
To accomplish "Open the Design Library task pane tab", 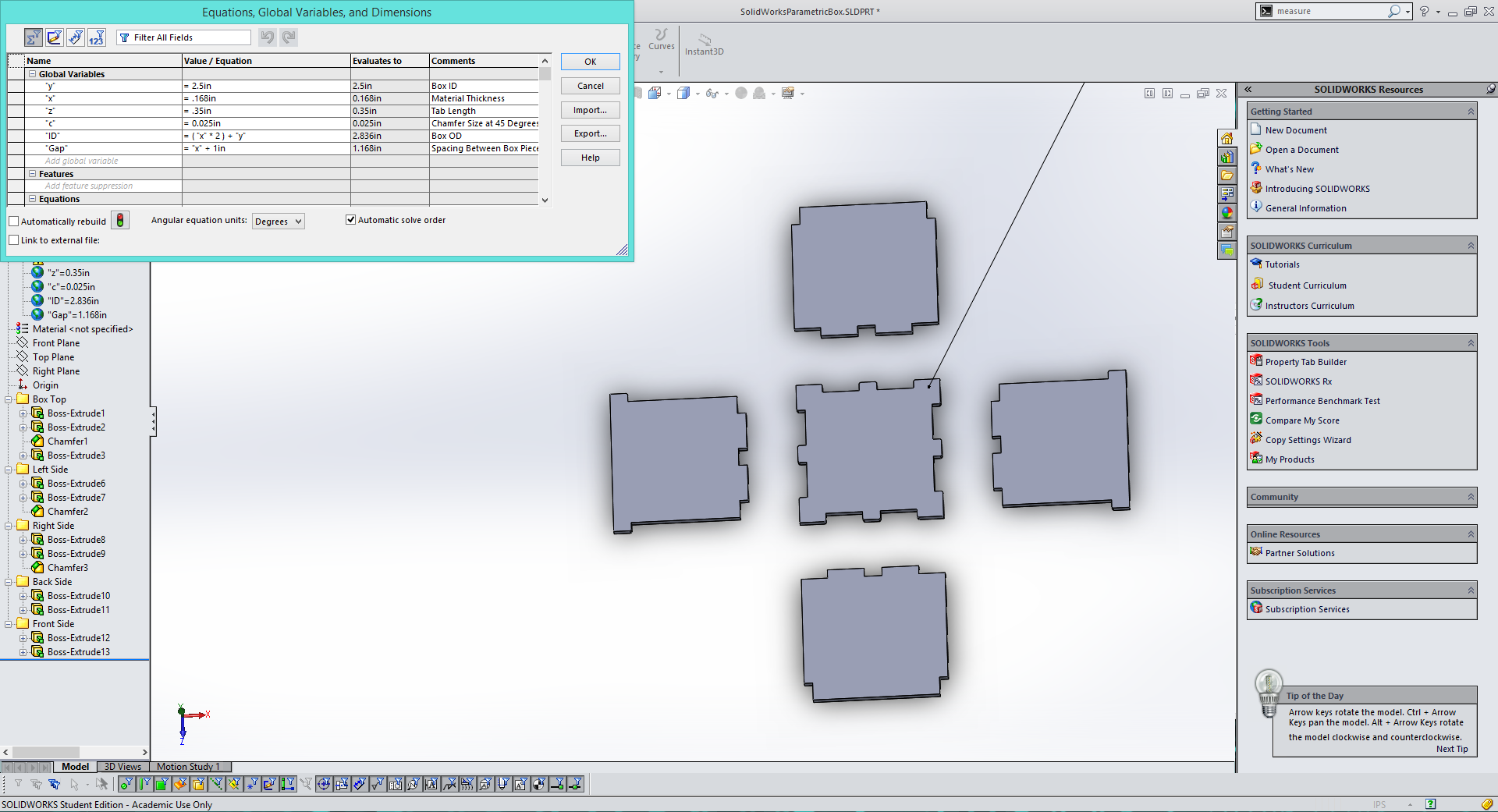I will (1227, 157).
